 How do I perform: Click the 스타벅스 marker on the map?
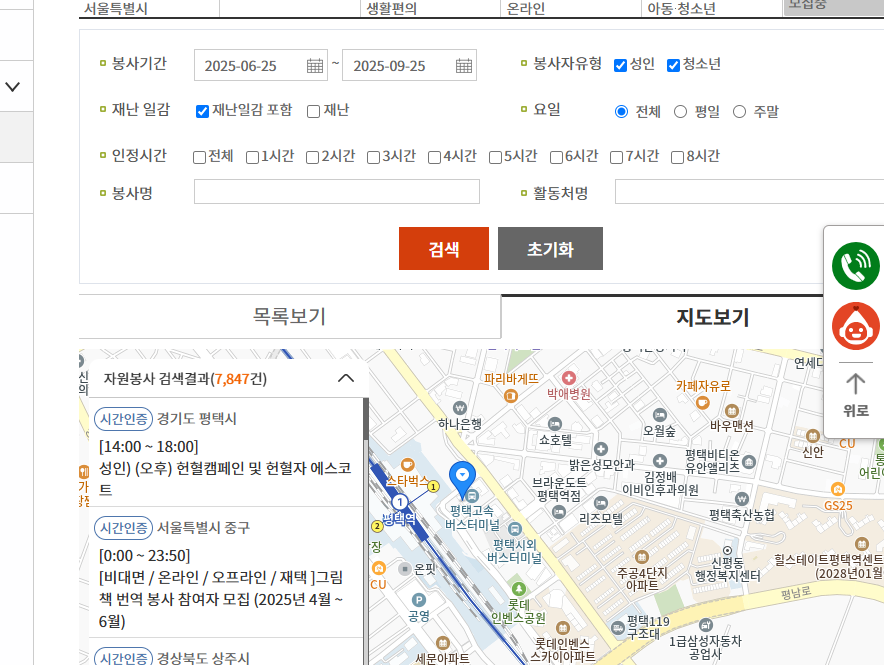tap(408, 465)
